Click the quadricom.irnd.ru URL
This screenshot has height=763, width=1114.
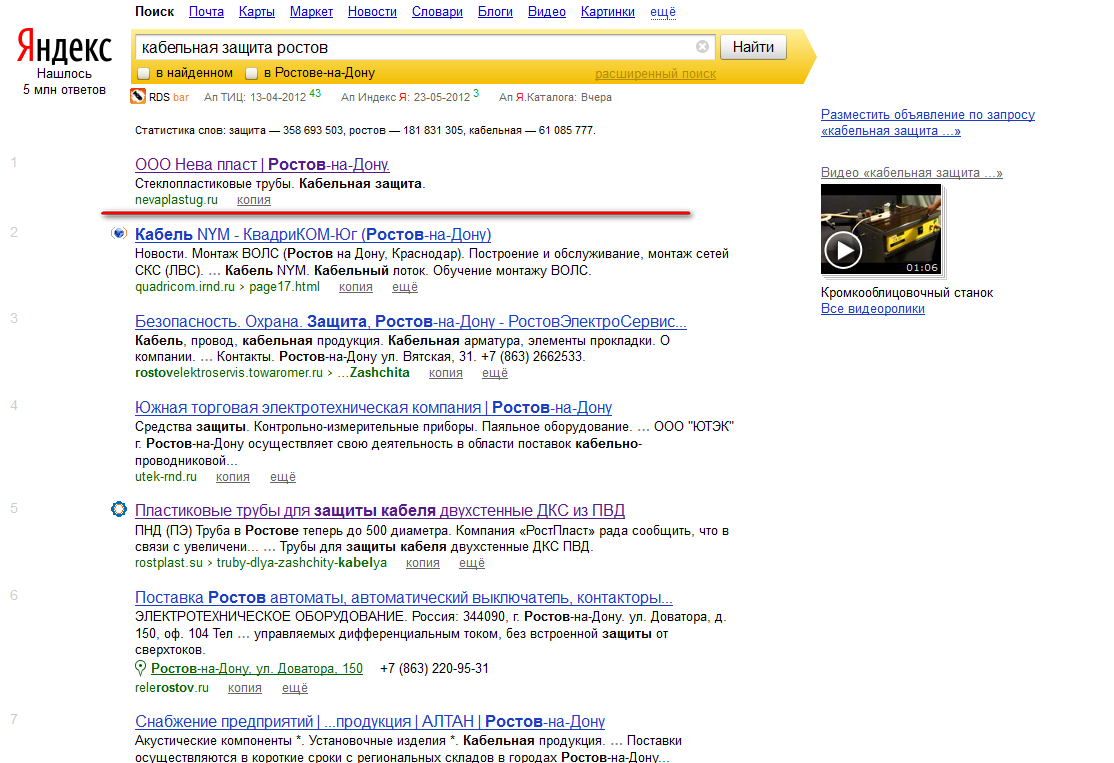[x=185, y=287]
